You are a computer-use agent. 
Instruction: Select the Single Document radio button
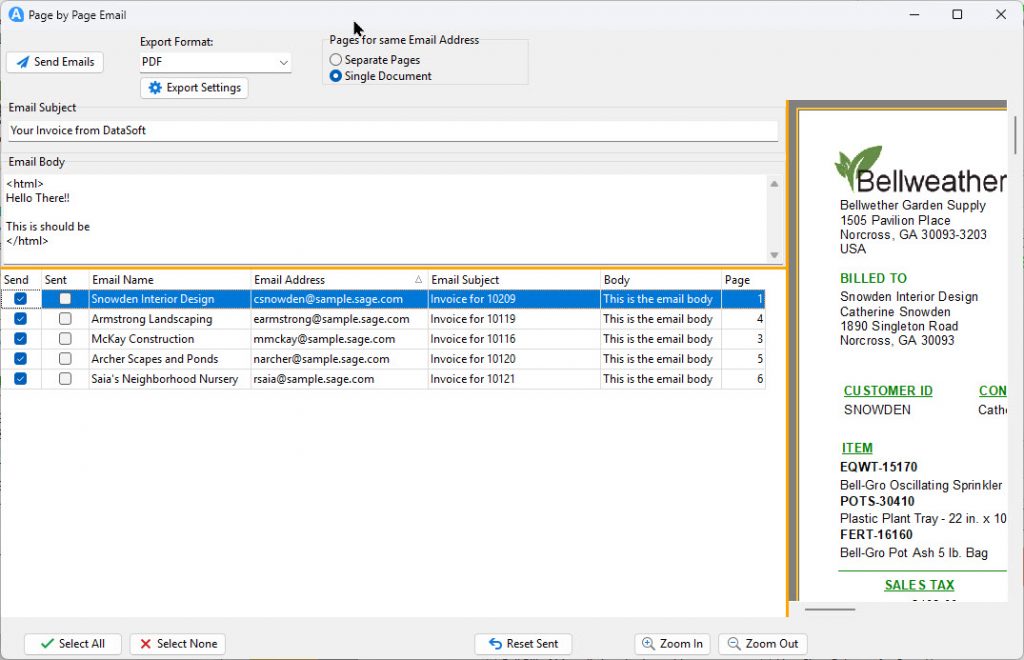pos(336,75)
